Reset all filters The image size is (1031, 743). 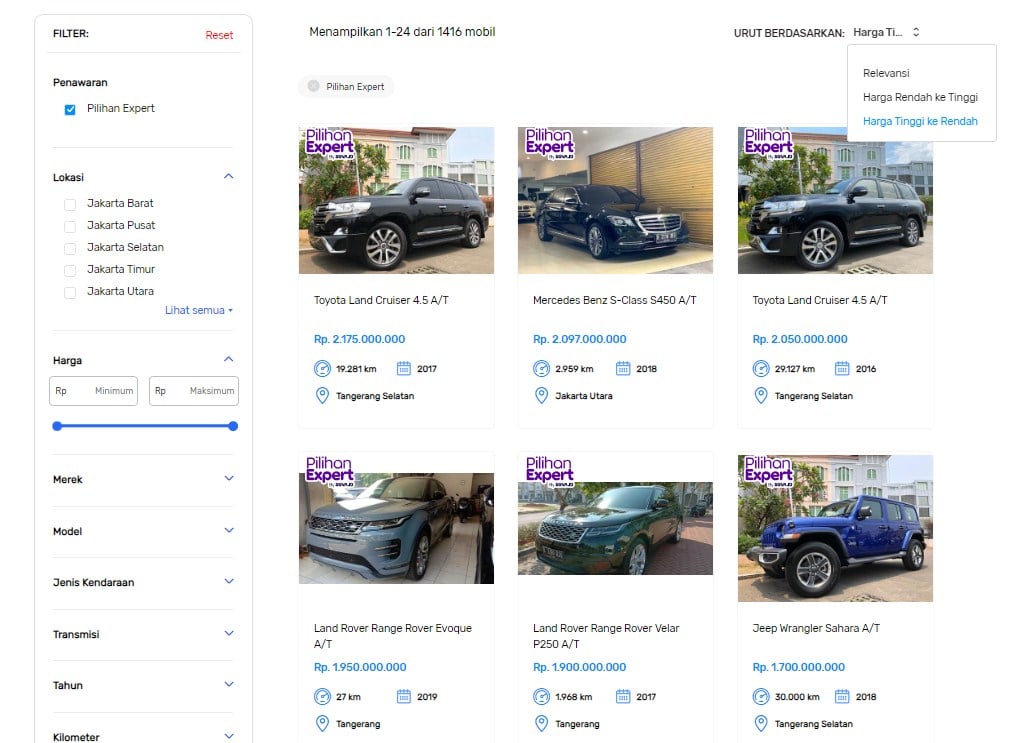[x=219, y=35]
